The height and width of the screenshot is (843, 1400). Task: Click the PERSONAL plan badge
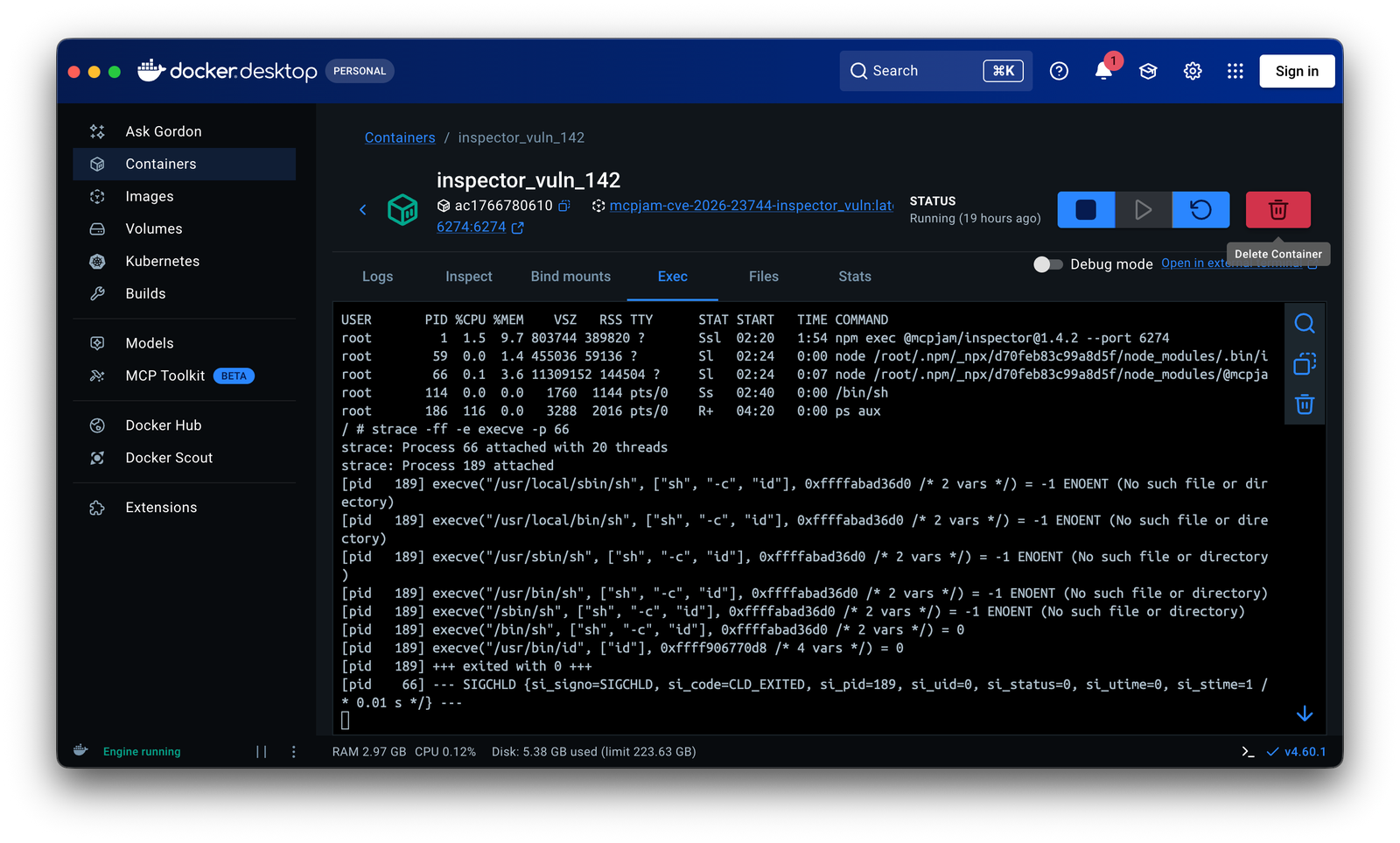[360, 71]
